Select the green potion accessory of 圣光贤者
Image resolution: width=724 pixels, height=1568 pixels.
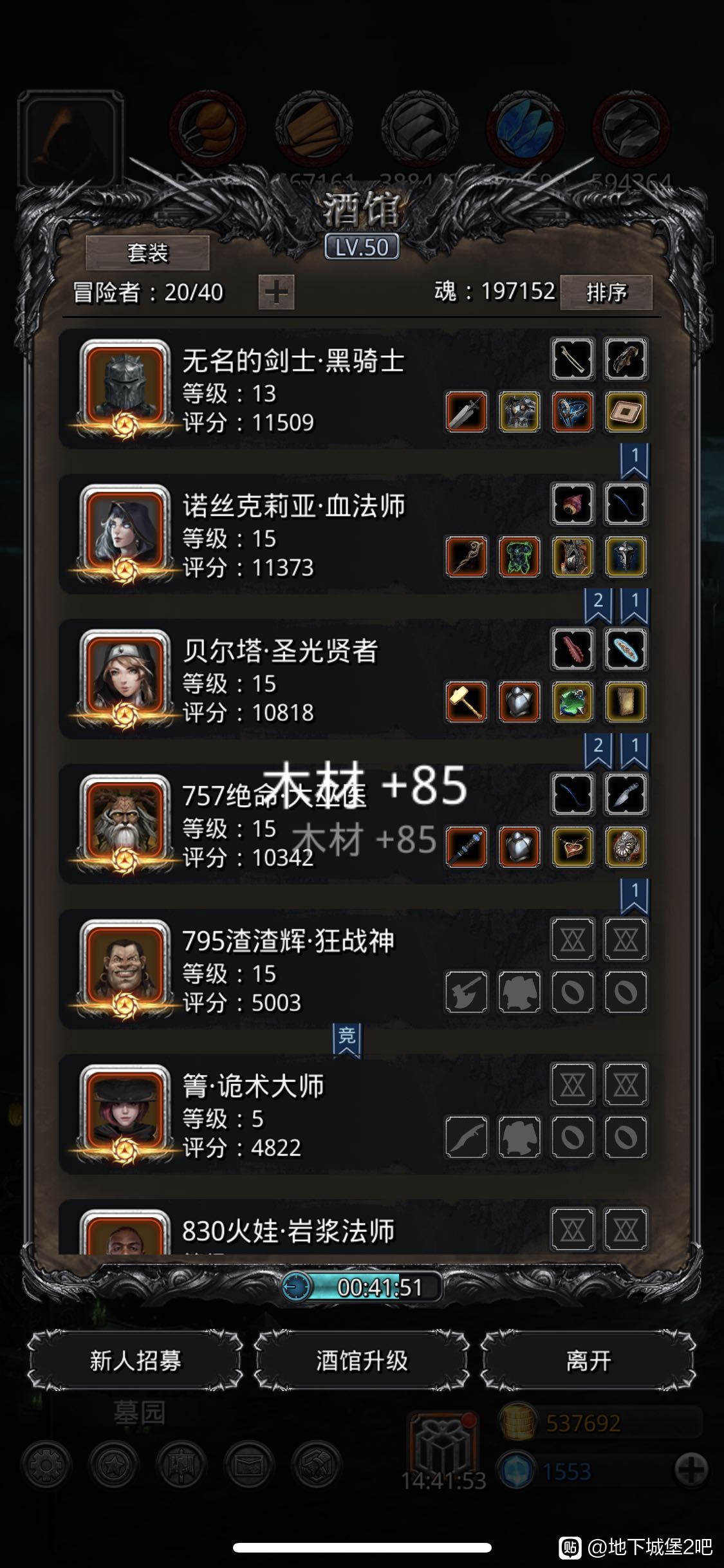click(x=573, y=702)
